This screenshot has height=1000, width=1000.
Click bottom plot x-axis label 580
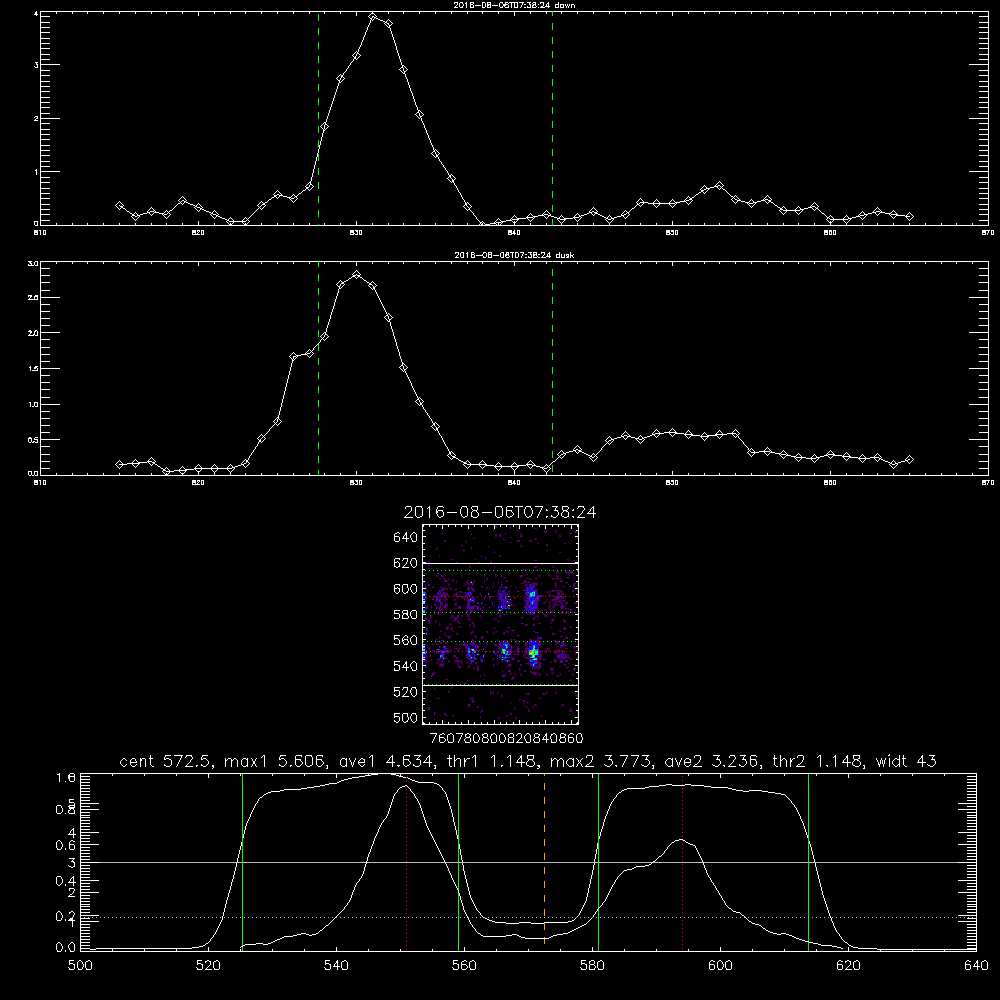(592, 966)
